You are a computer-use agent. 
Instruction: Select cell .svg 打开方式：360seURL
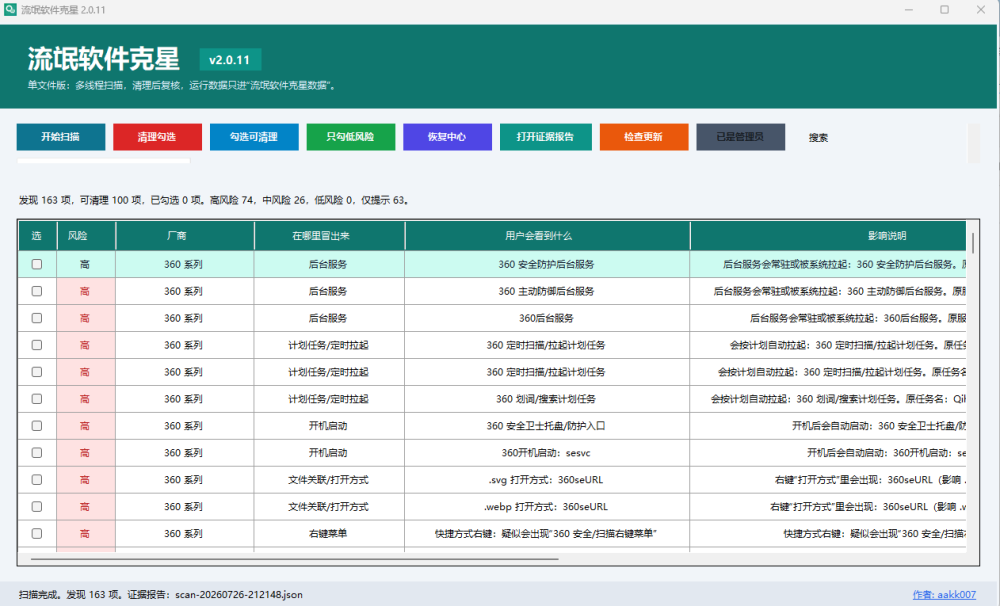547,479
